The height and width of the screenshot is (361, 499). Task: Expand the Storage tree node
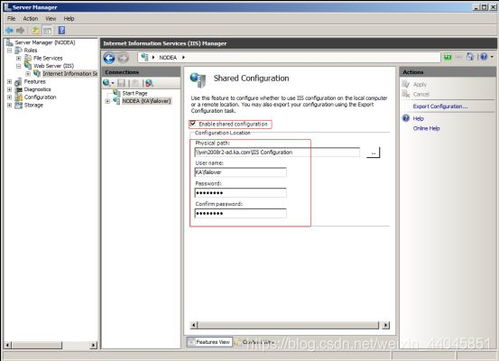[x=10, y=105]
